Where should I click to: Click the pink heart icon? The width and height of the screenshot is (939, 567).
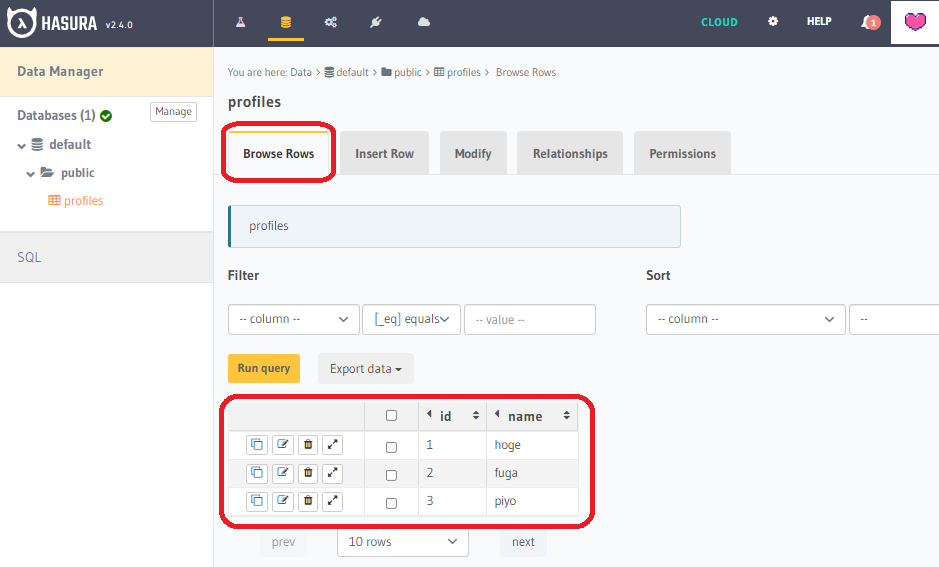pos(915,22)
